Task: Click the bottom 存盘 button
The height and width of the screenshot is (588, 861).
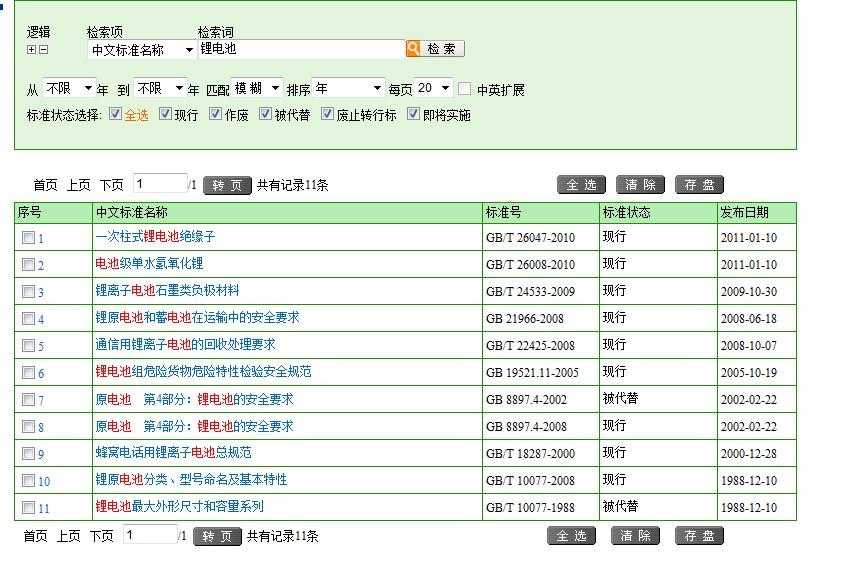Action: (700, 536)
